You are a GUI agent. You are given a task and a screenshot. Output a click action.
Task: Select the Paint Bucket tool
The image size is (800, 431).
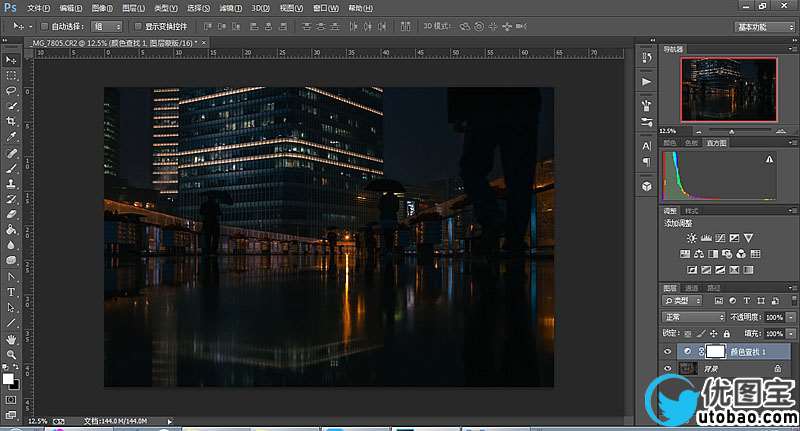pos(11,230)
